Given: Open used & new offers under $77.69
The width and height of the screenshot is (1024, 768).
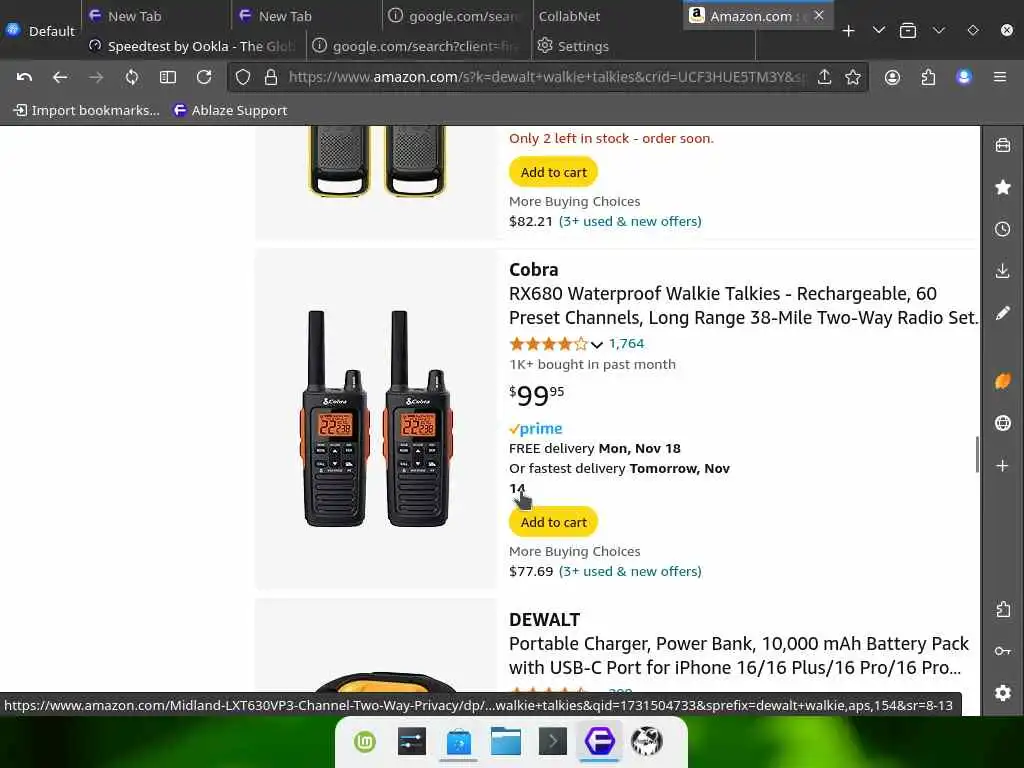Looking at the screenshot, I should click(630, 571).
